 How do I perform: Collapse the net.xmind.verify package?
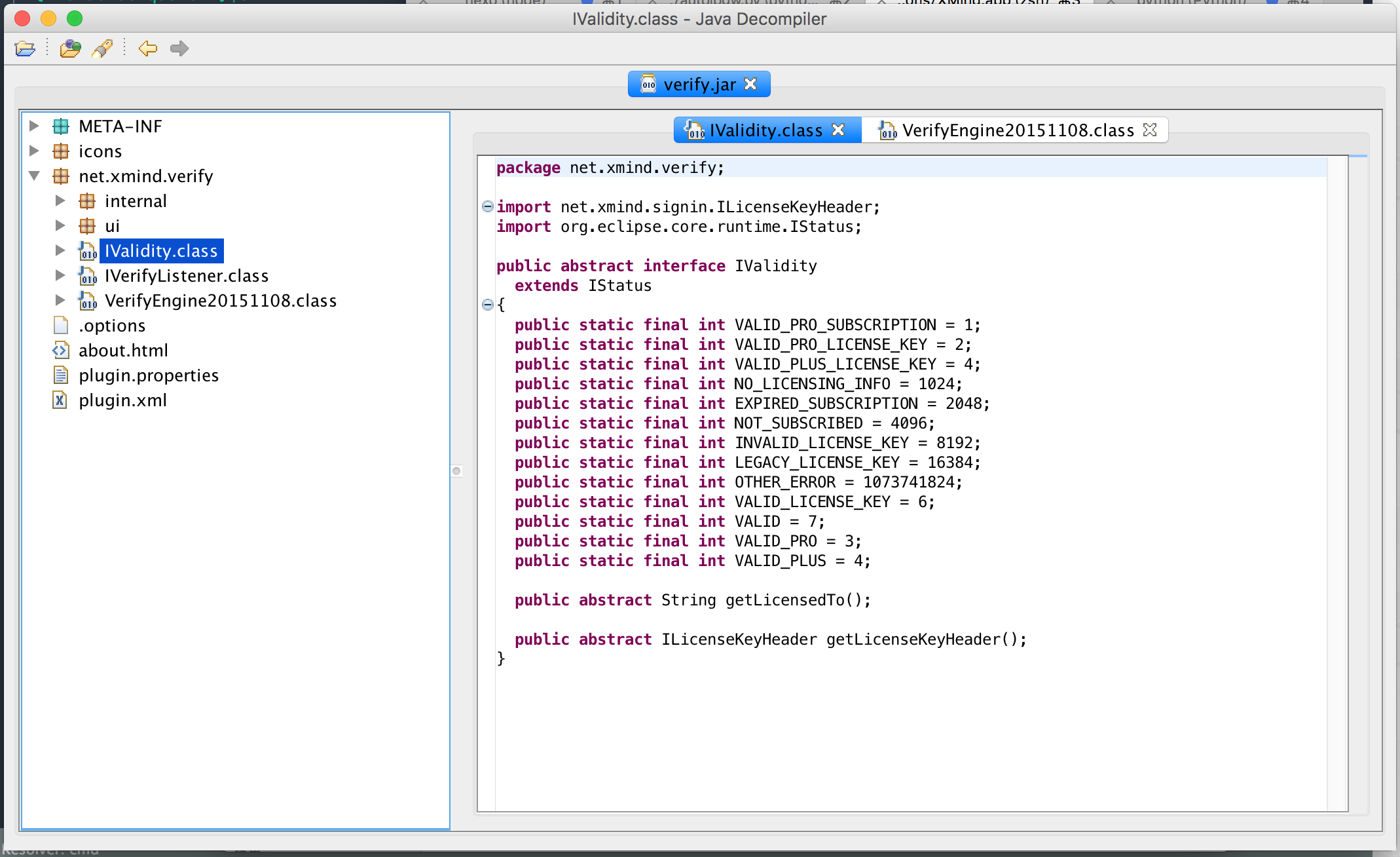pyautogui.click(x=35, y=176)
